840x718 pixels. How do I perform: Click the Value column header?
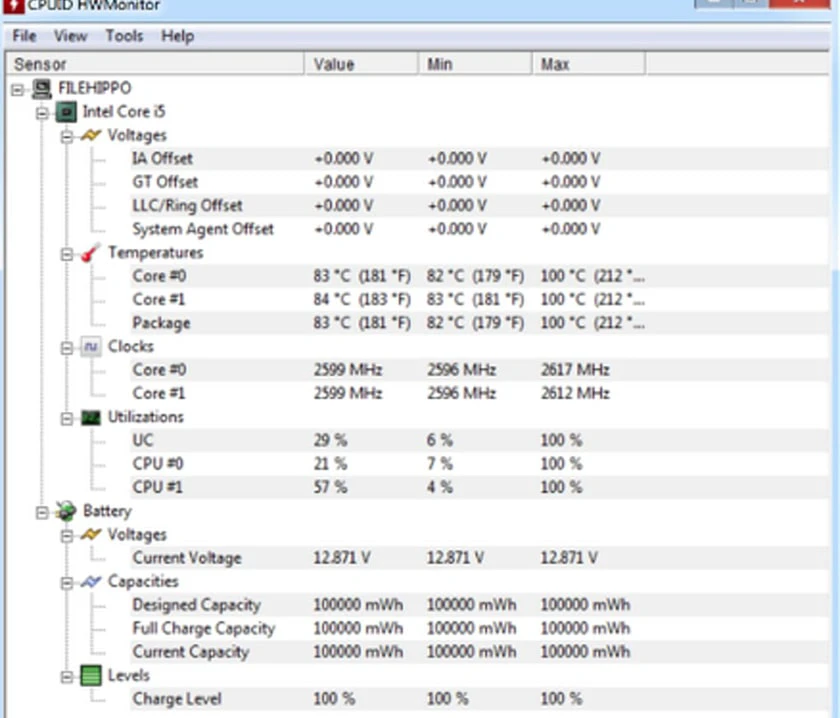tap(361, 64)
